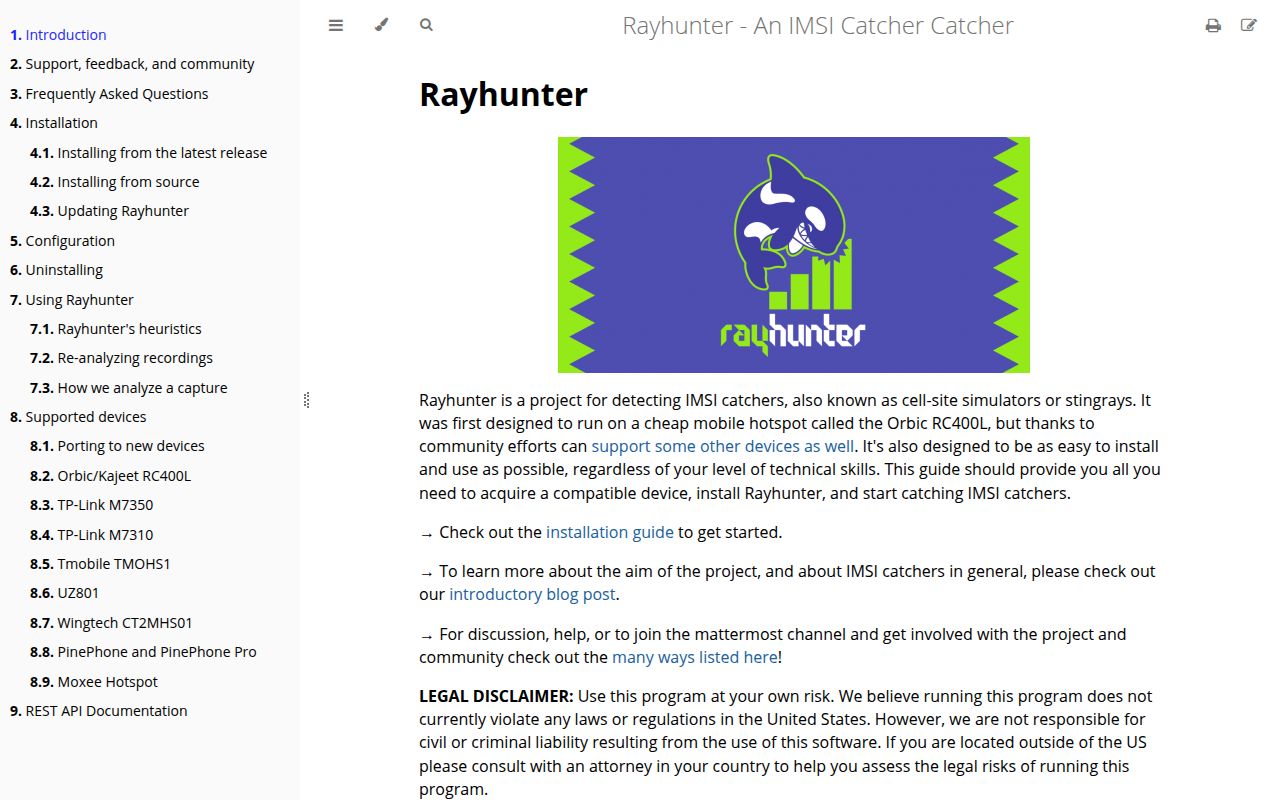Select Porting to new devices
The image size is (1280, 800).
tap(117, 446)
